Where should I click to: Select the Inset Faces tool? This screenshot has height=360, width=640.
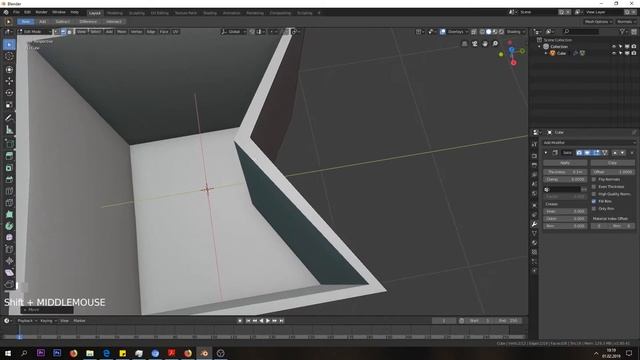click(9, 168)
